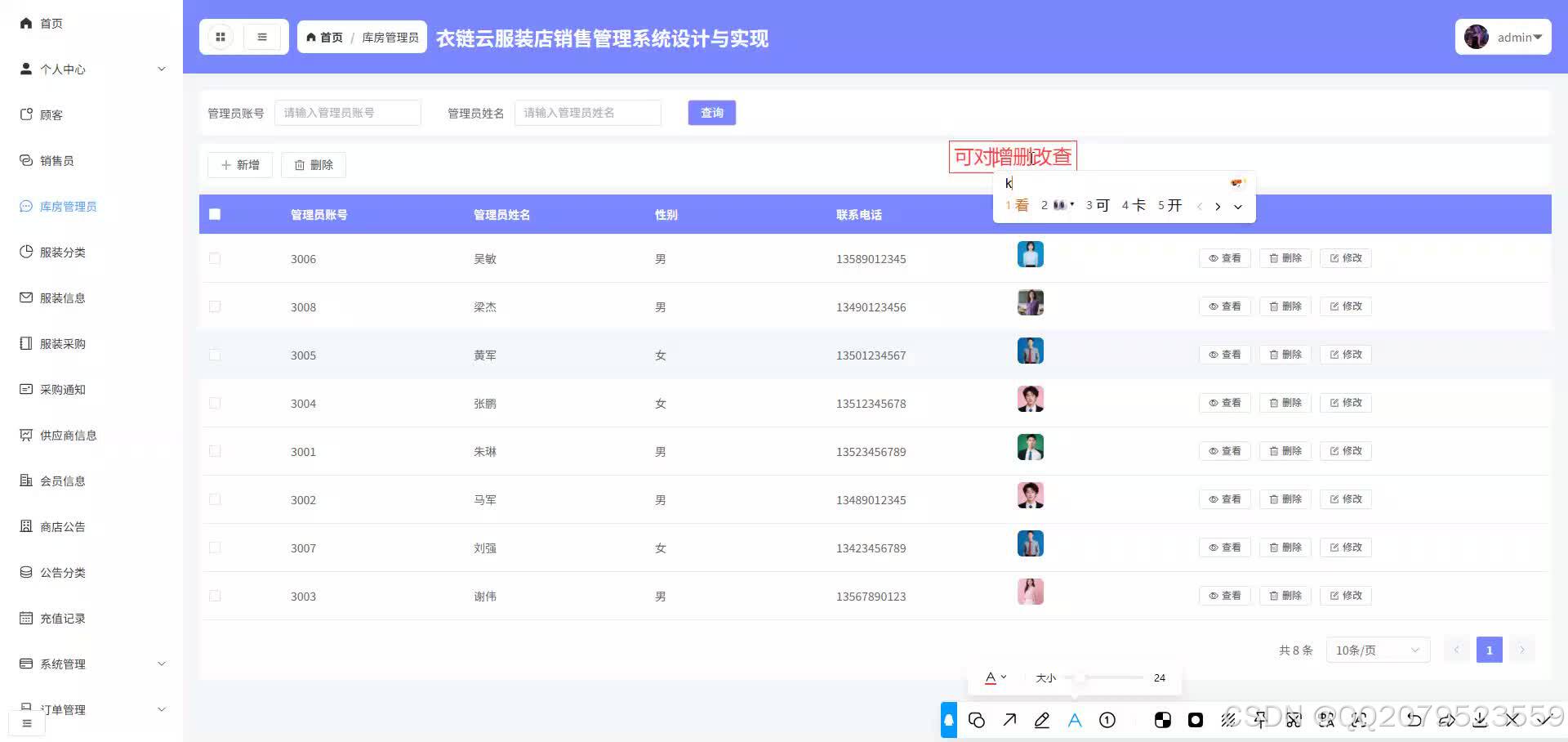Image resolution: width=1568 pixels, height=742 pixels.
Task: Check the row for account 3006
Action: pyautogui.click(x=215, y=258)
